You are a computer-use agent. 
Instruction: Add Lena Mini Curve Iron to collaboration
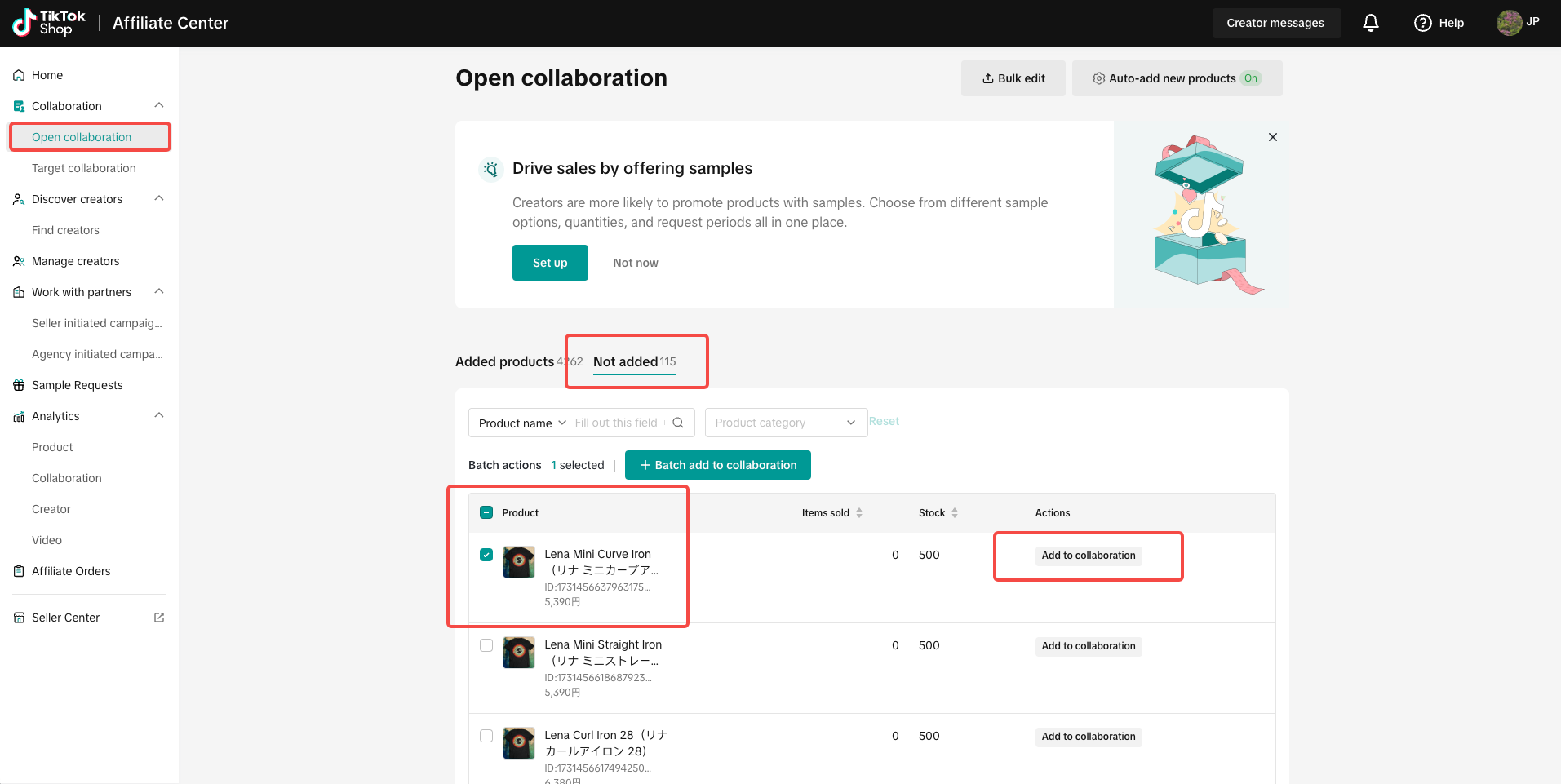1089,556
